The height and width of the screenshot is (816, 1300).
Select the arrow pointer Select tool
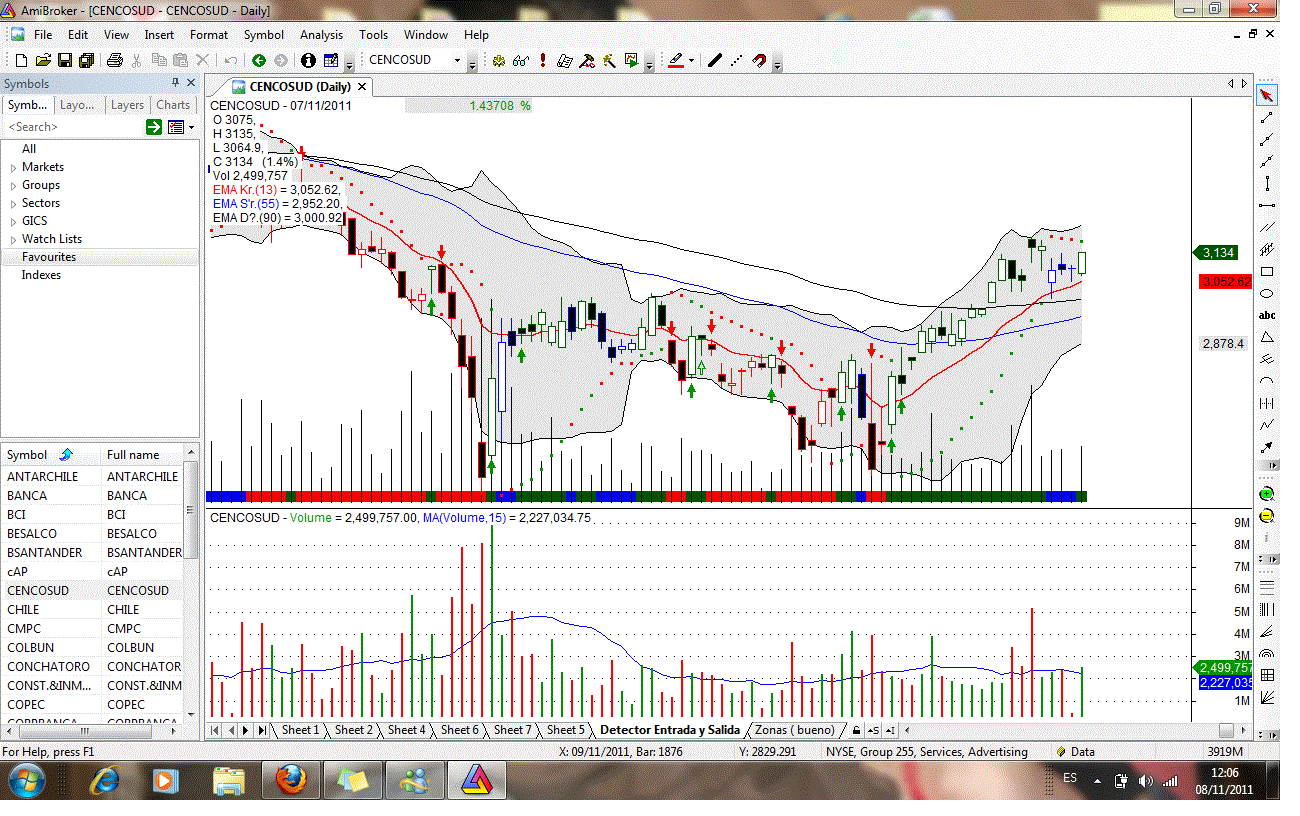point(1267,96)
